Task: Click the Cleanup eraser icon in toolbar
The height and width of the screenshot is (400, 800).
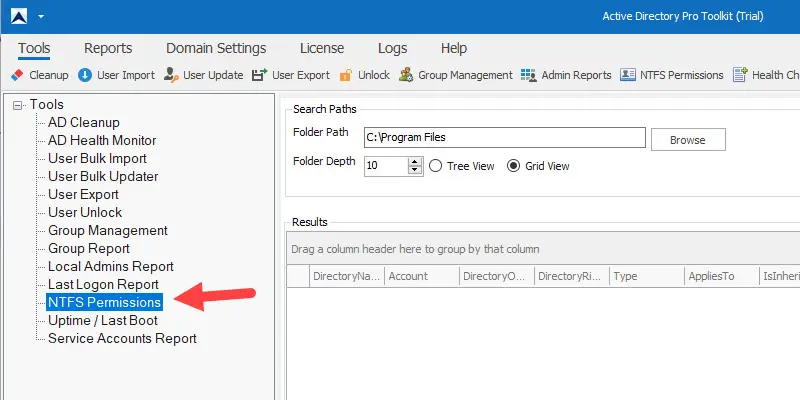Action: (x=17, y=75)
